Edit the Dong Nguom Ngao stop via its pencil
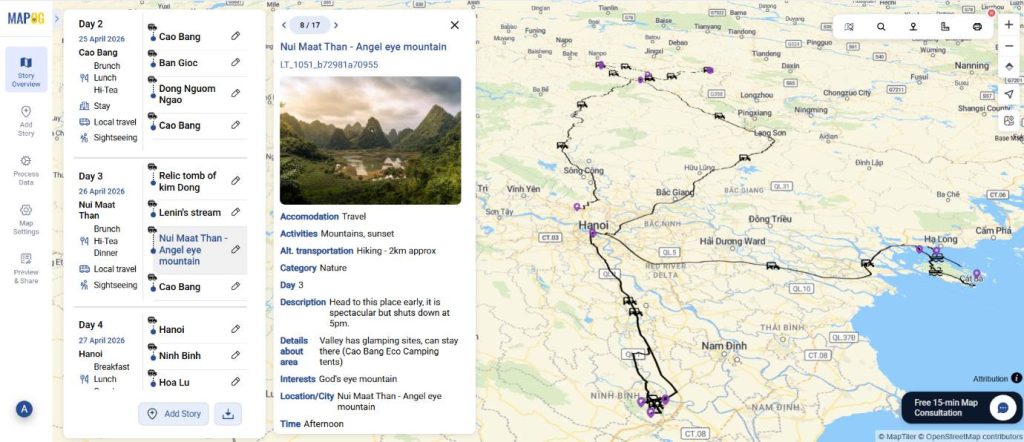 pyautogui.click(x=236, y=93)
